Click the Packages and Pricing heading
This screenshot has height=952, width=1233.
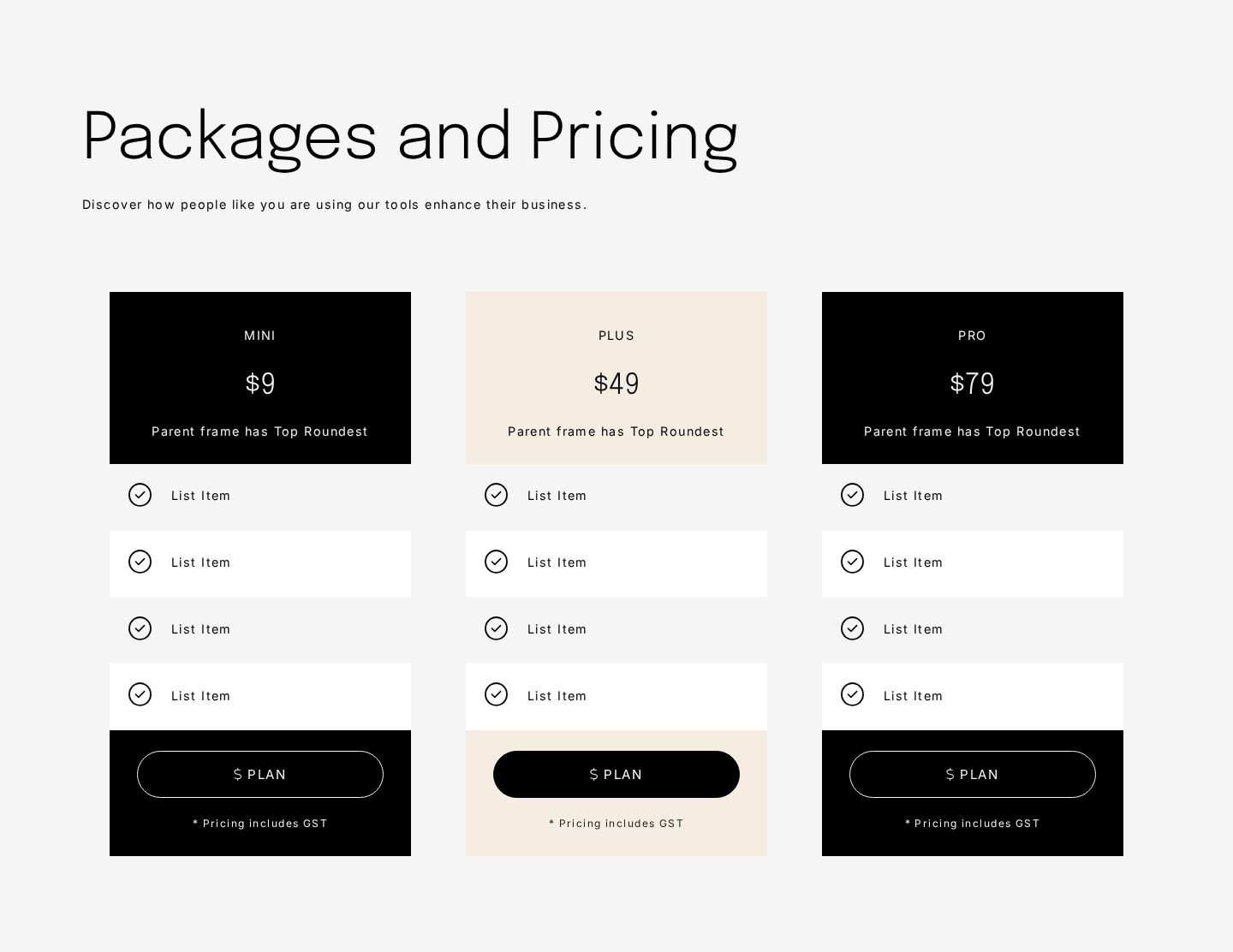[410, 137]
